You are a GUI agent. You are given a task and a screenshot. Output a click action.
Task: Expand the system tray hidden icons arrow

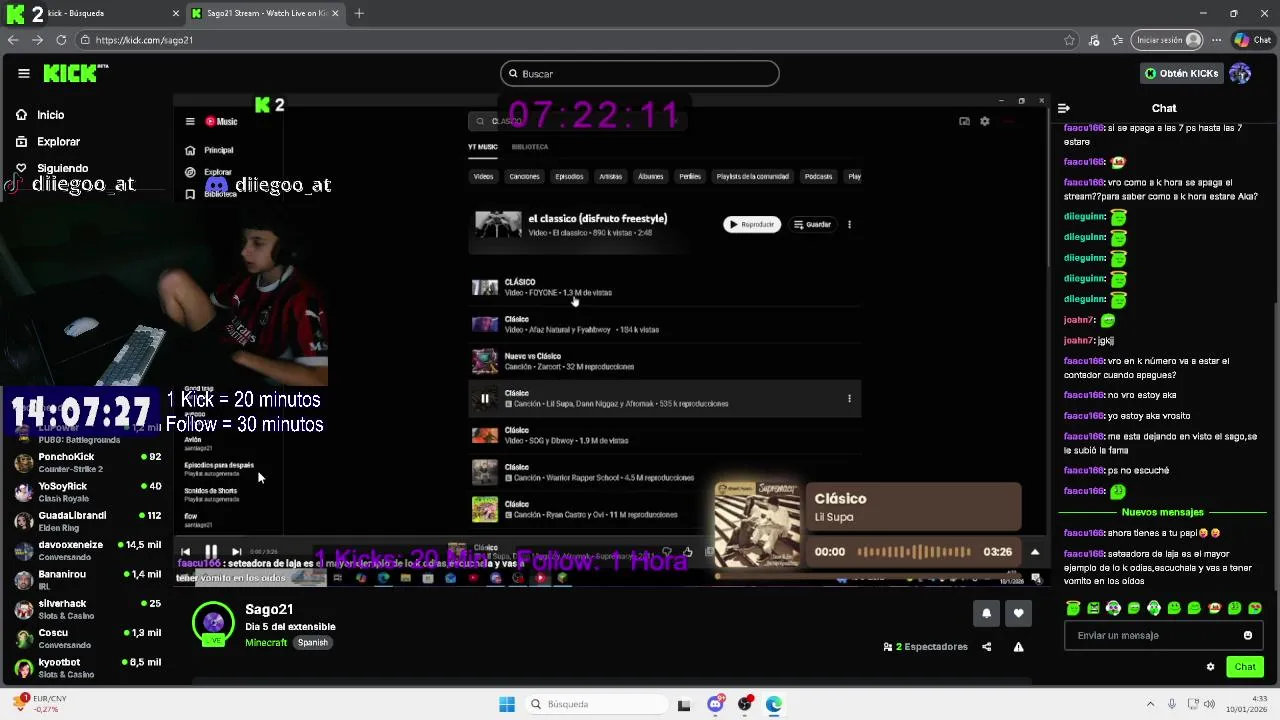1150,704
